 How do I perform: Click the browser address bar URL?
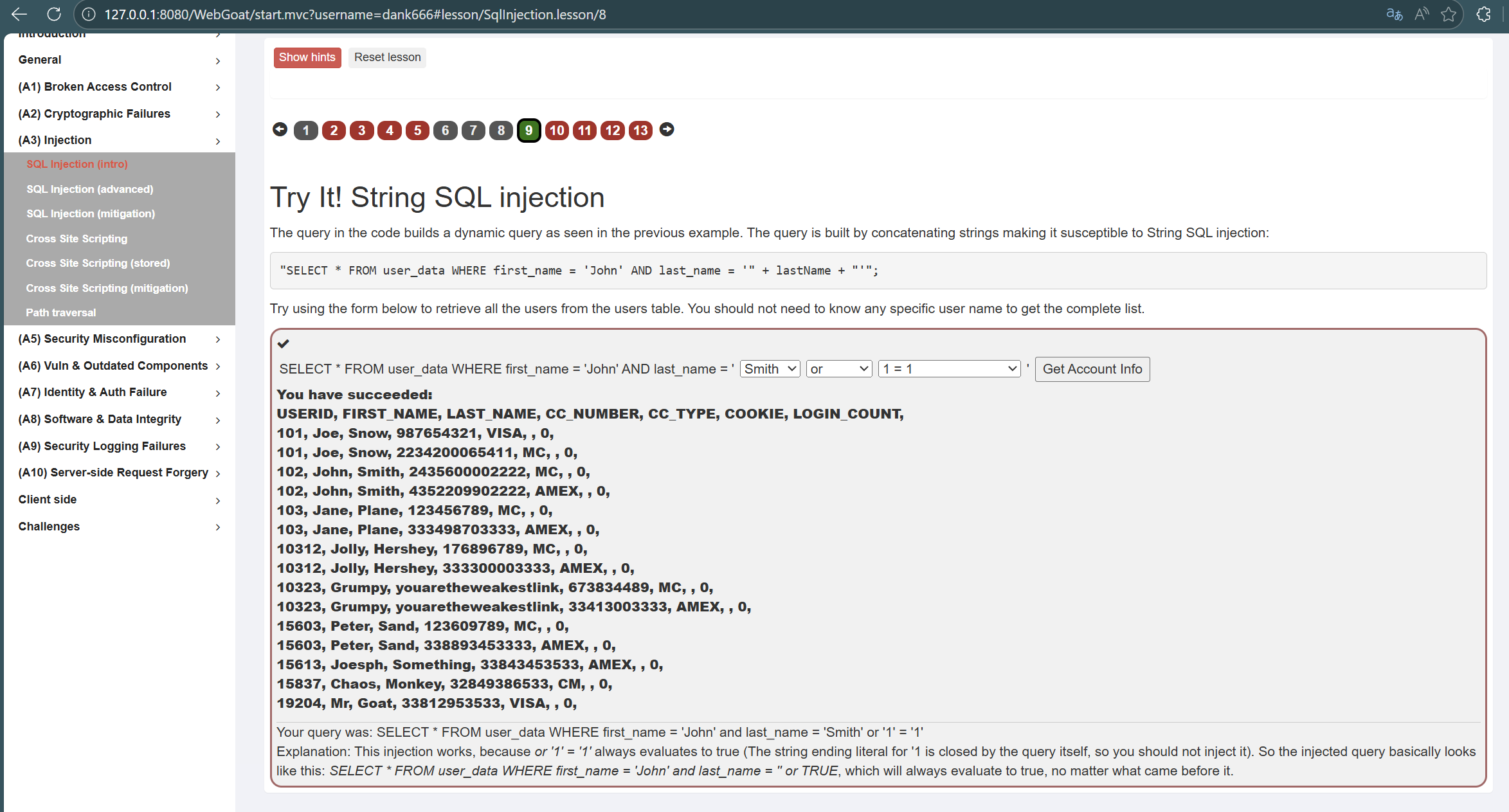click(x=355, y=14)
